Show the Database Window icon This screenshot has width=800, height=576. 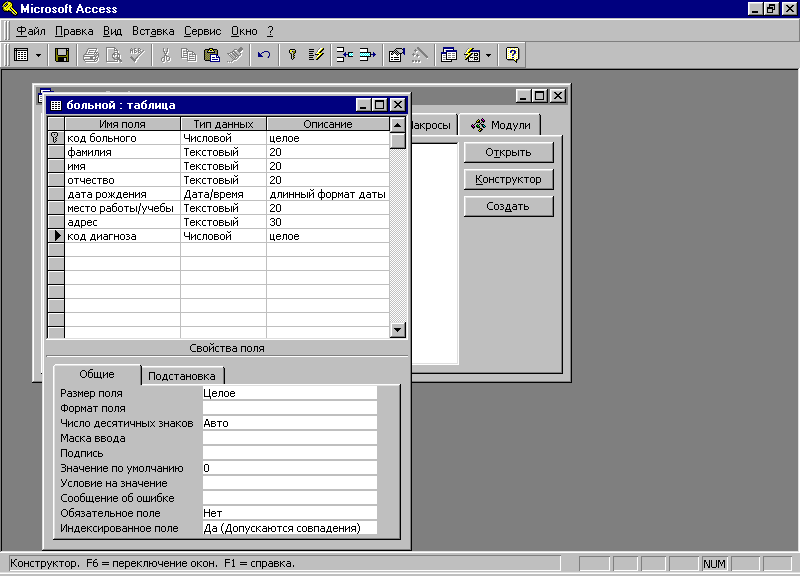point(448,55)
